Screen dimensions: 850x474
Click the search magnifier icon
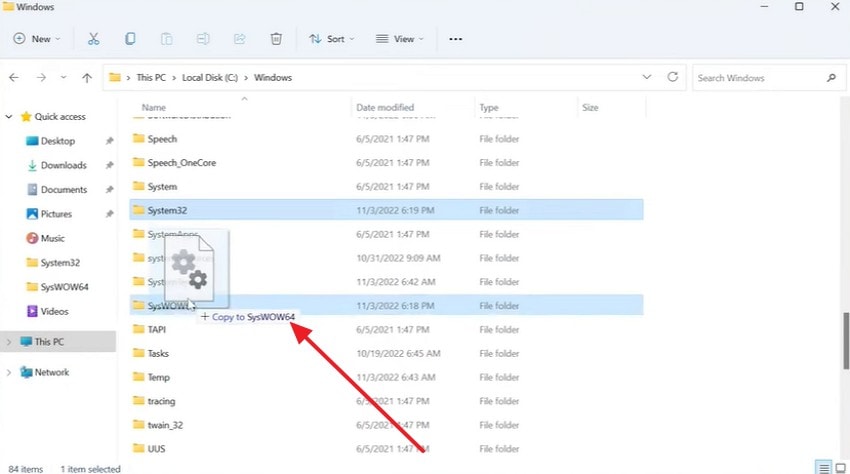coord(832,78)
